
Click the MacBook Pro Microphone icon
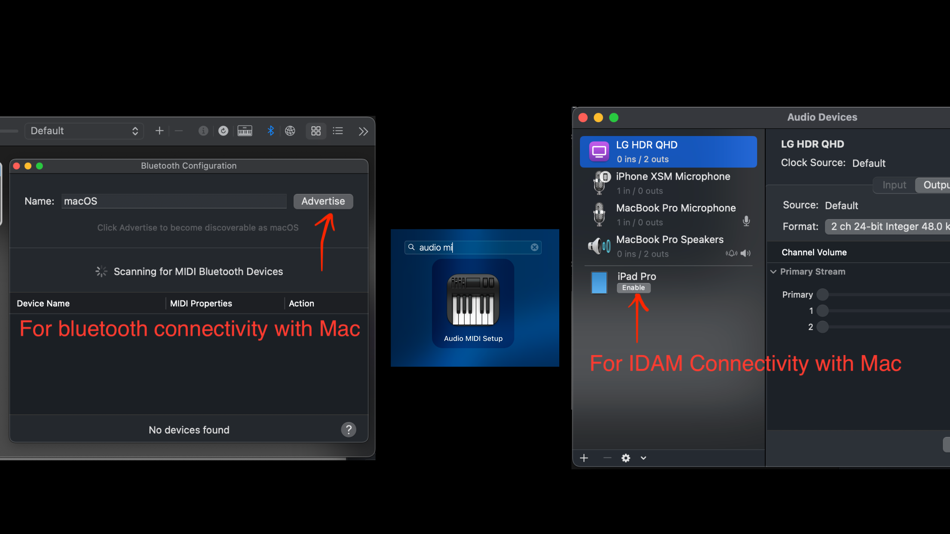(x=599, y=215)
